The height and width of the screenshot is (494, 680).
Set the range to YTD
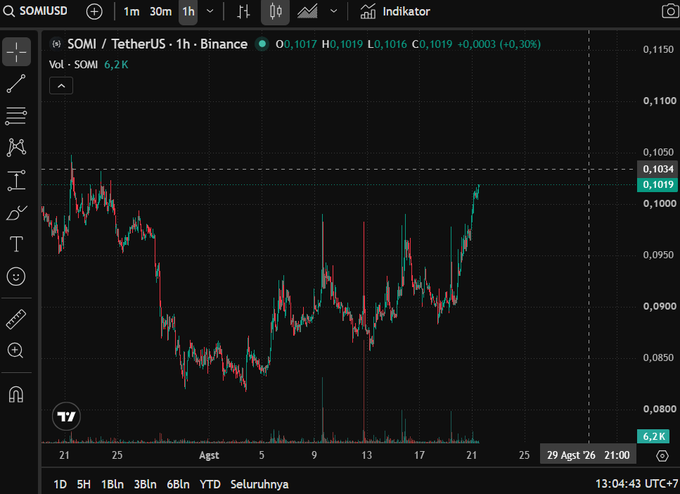(x=210, y=484)
